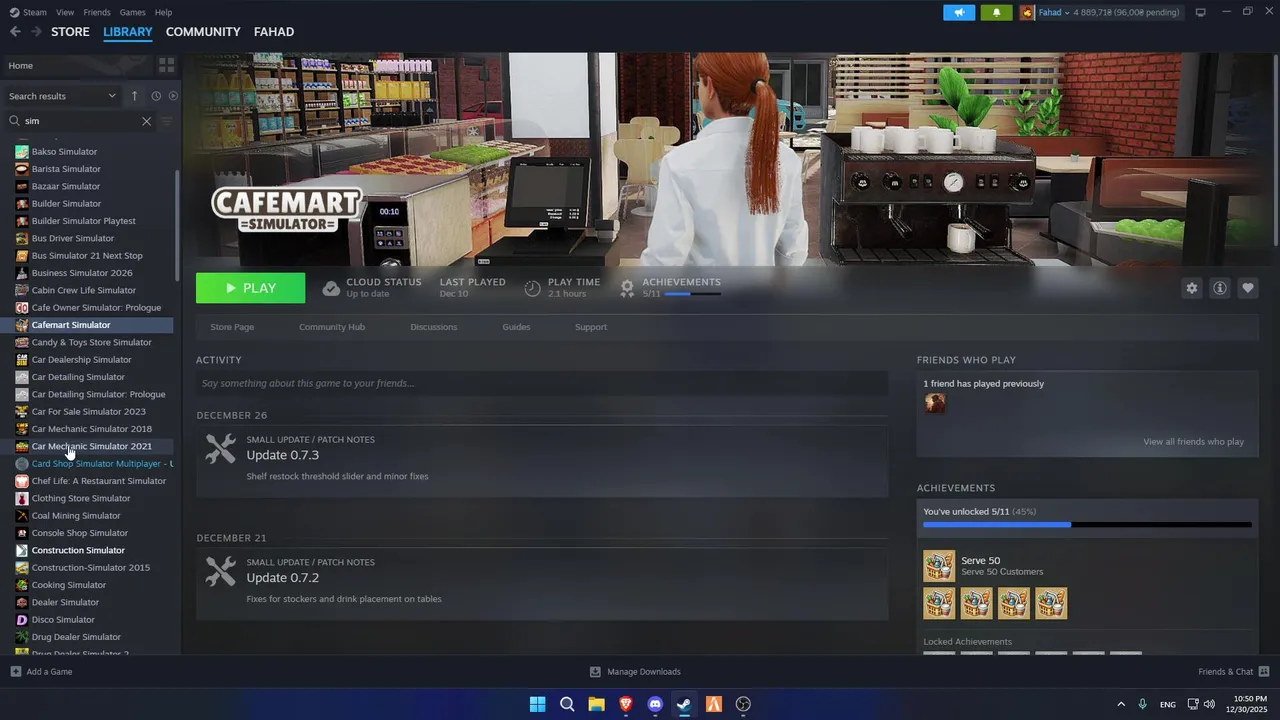Open Windows Start menu
Viewport: 1280px width, 720px height.
tap(537, 704)
